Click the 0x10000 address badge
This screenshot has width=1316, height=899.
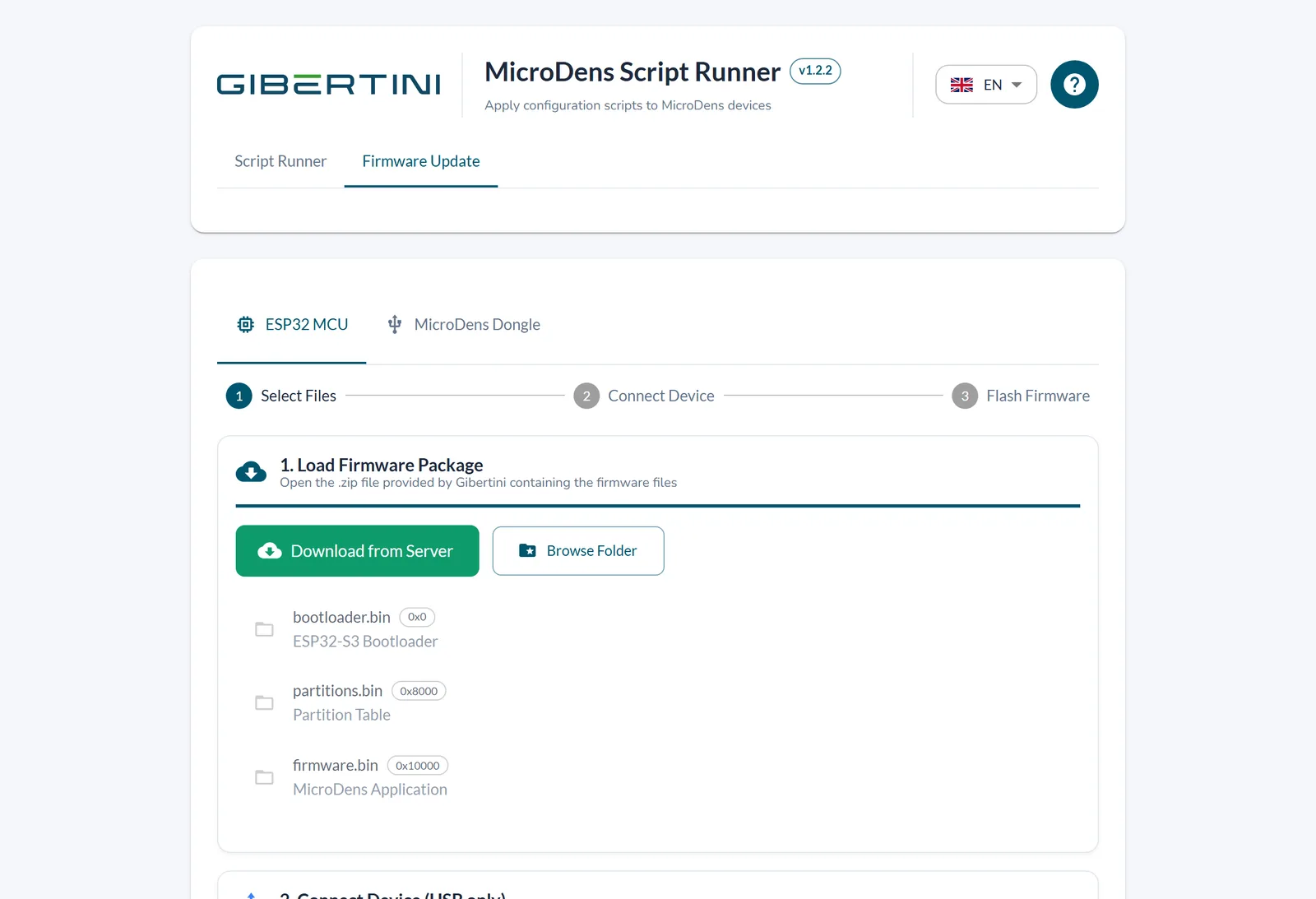[x=418, y=766]
